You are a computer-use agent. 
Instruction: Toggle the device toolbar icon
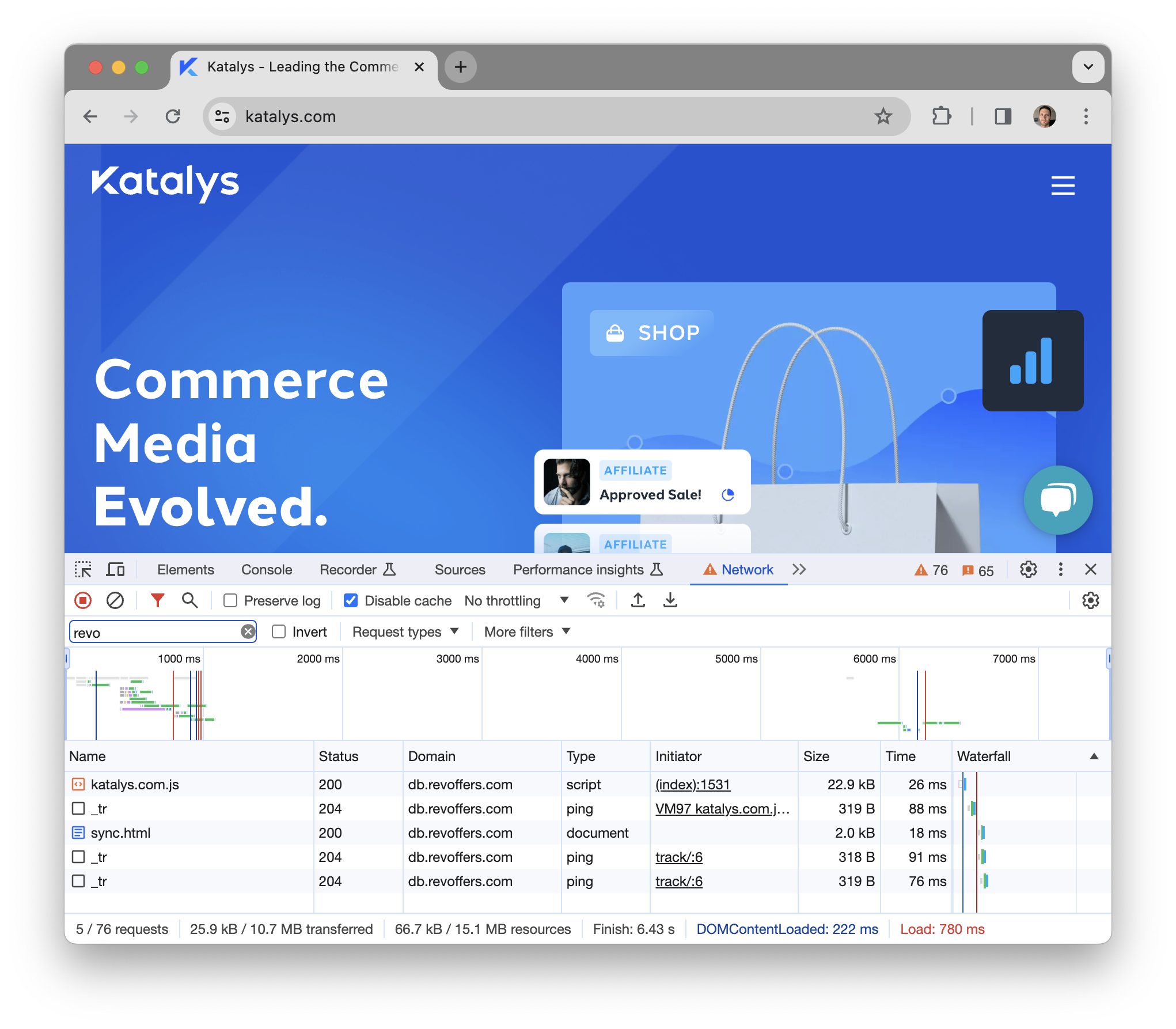click(x=115, y=570)
